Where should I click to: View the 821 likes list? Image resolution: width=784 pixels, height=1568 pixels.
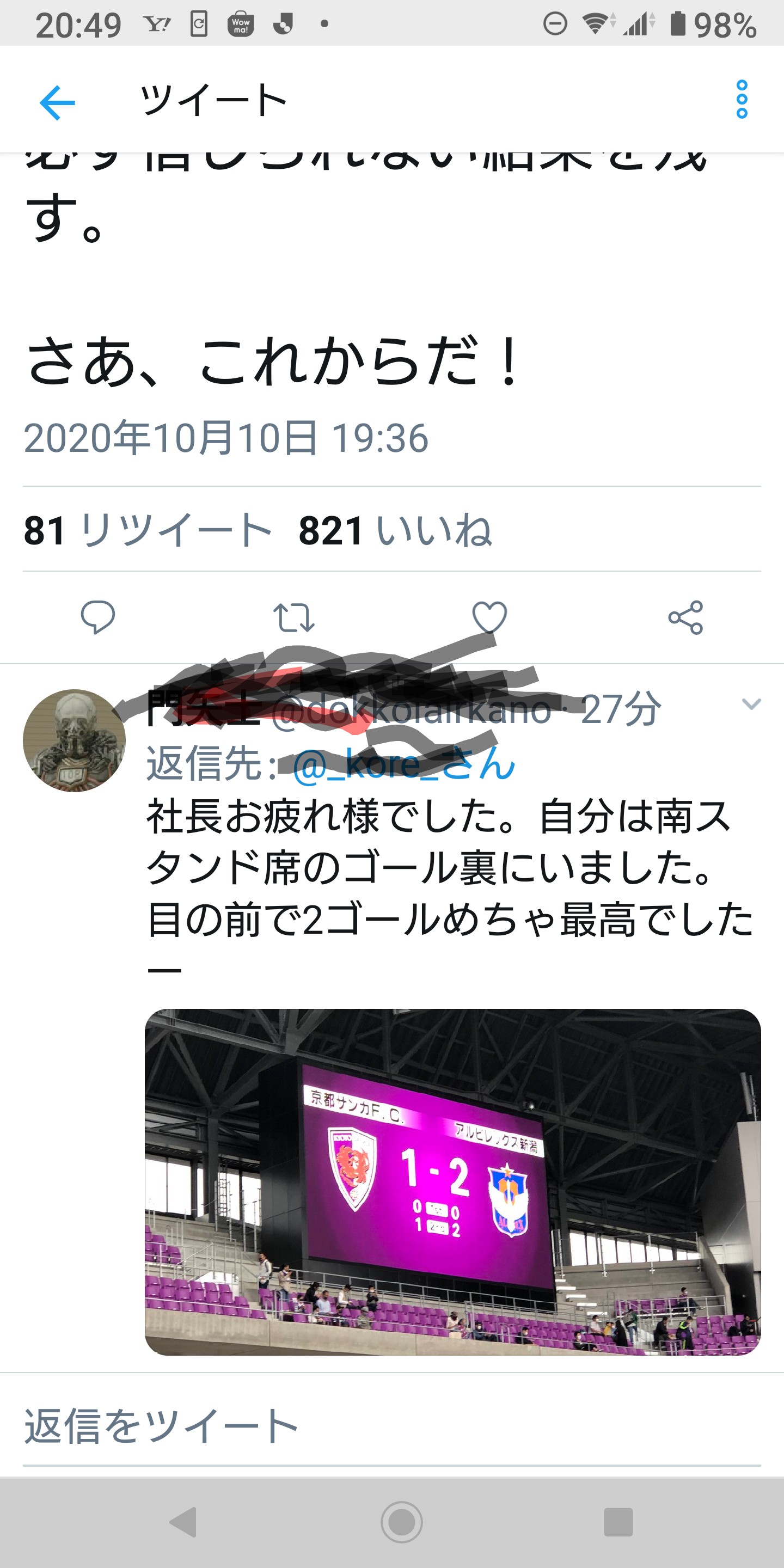point(394,530)
